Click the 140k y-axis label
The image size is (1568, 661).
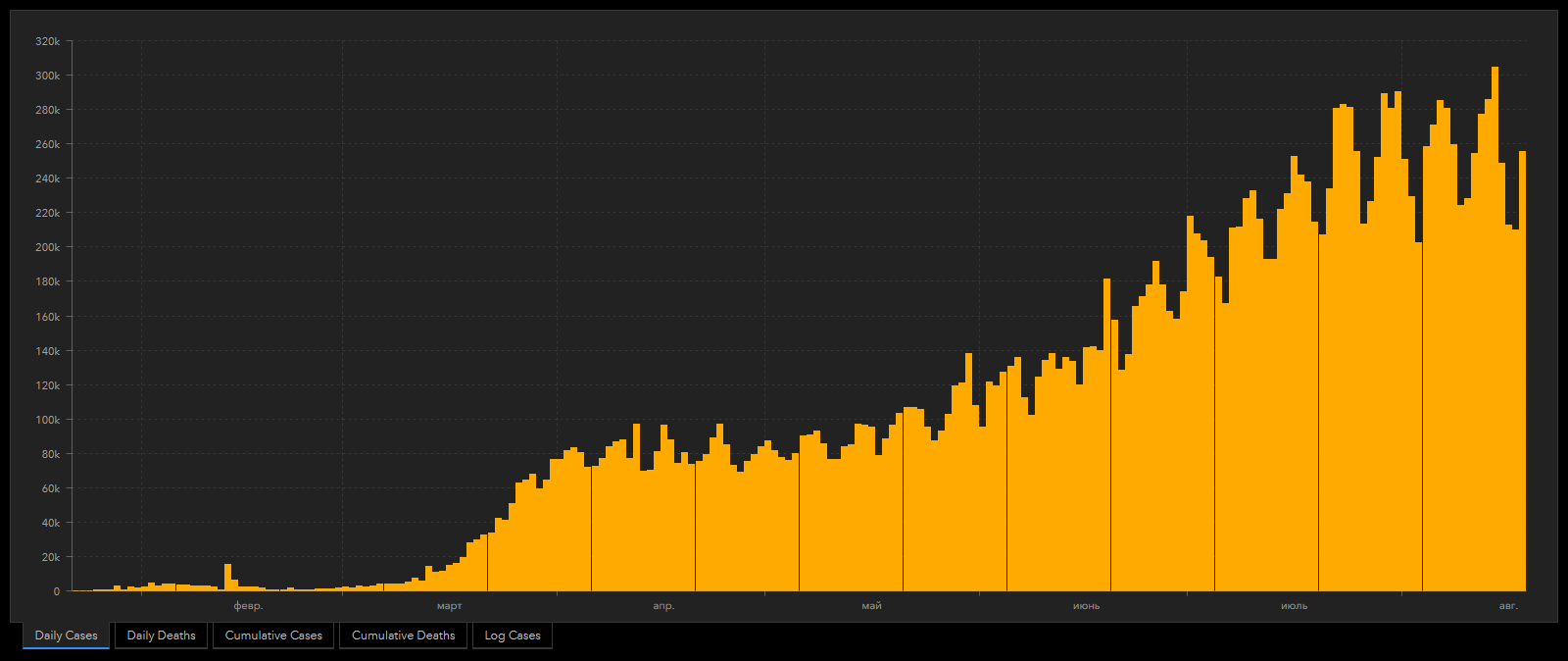(x=48, y=351)
